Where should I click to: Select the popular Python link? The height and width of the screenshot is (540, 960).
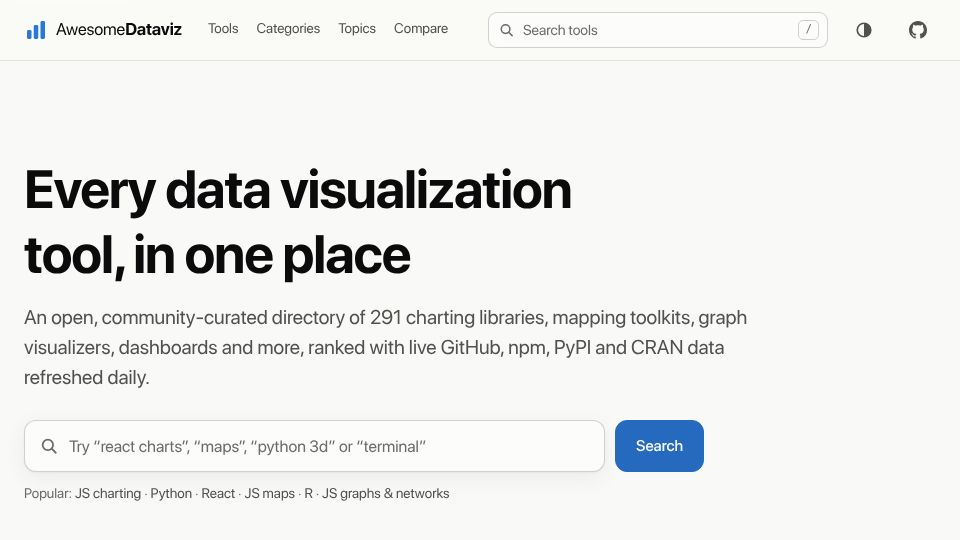171,493
